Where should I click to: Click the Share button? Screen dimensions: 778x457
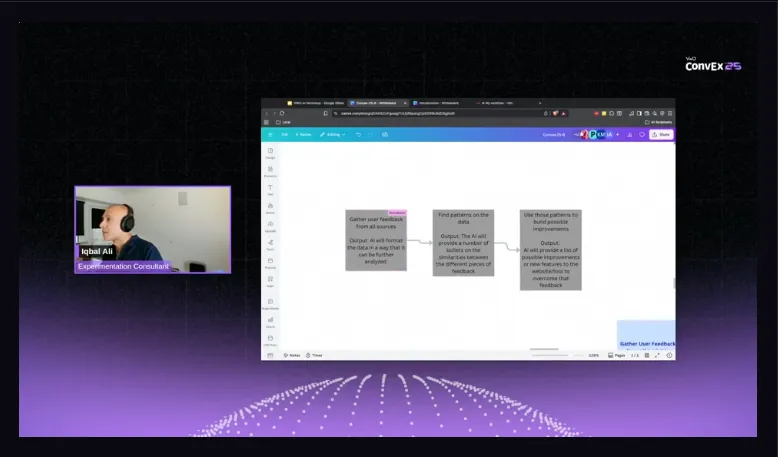tap(661, 134)
